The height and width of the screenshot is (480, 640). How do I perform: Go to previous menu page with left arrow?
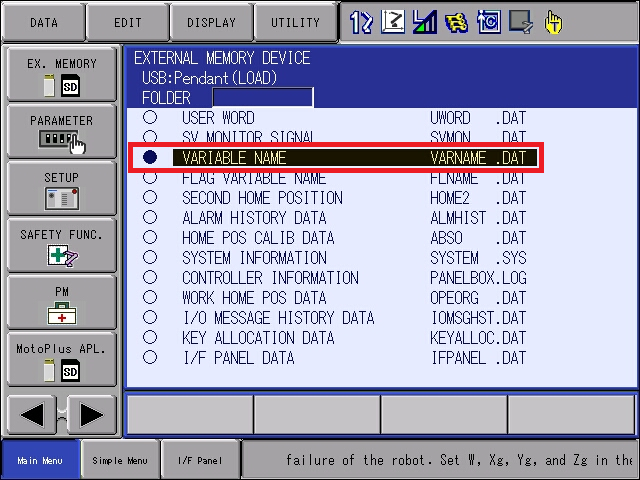(x=32, y=415)
